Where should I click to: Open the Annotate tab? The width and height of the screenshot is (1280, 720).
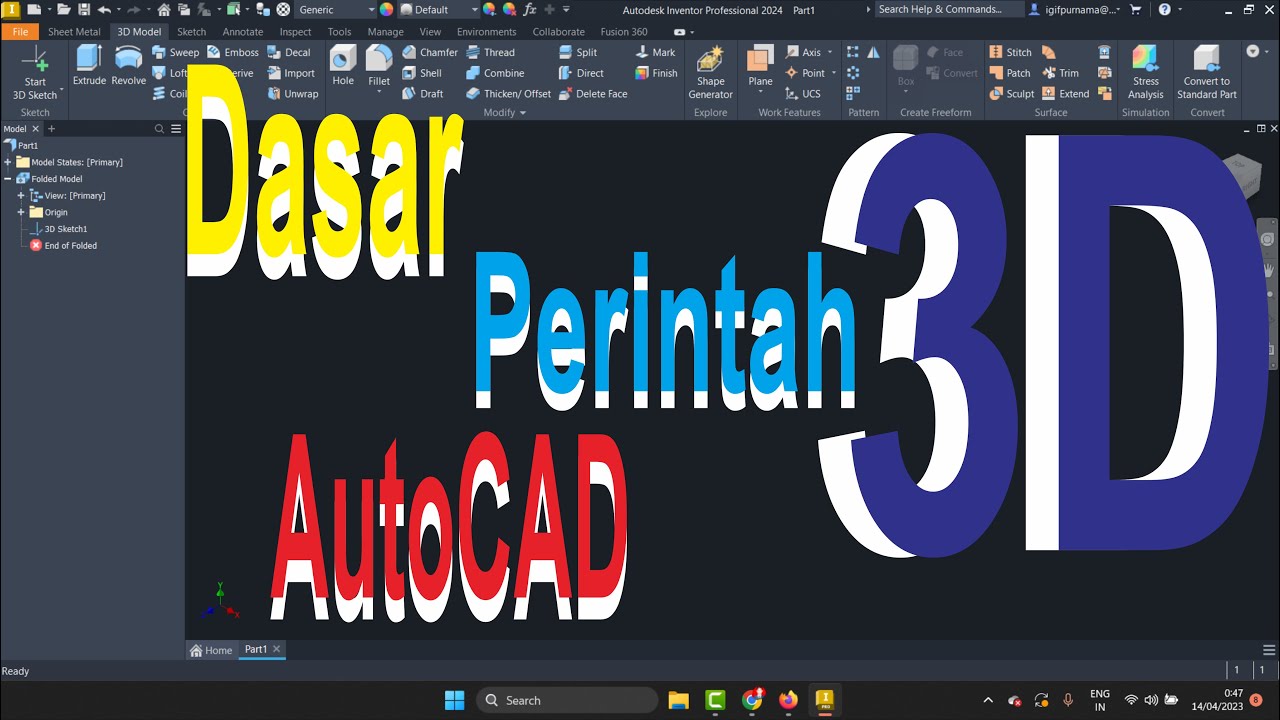pyautogui.click(x=243, y=32)
